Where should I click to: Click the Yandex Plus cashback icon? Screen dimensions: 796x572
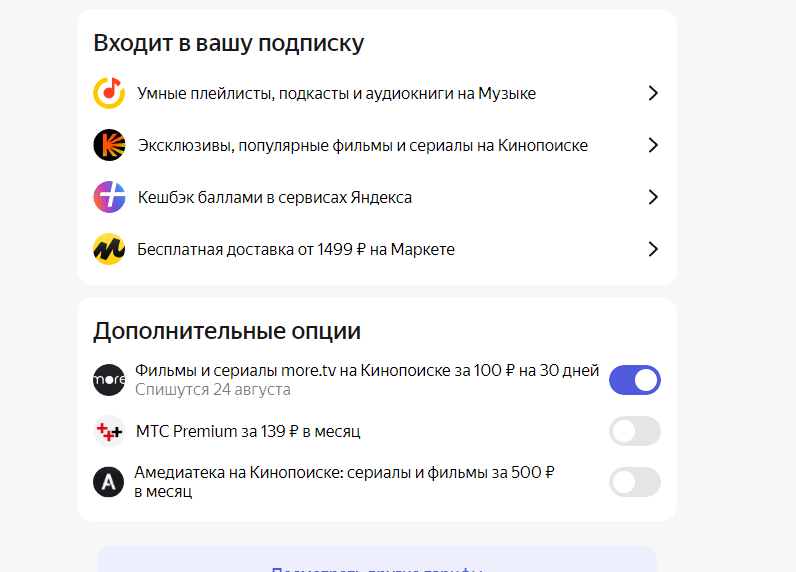(x=108, y=197)
